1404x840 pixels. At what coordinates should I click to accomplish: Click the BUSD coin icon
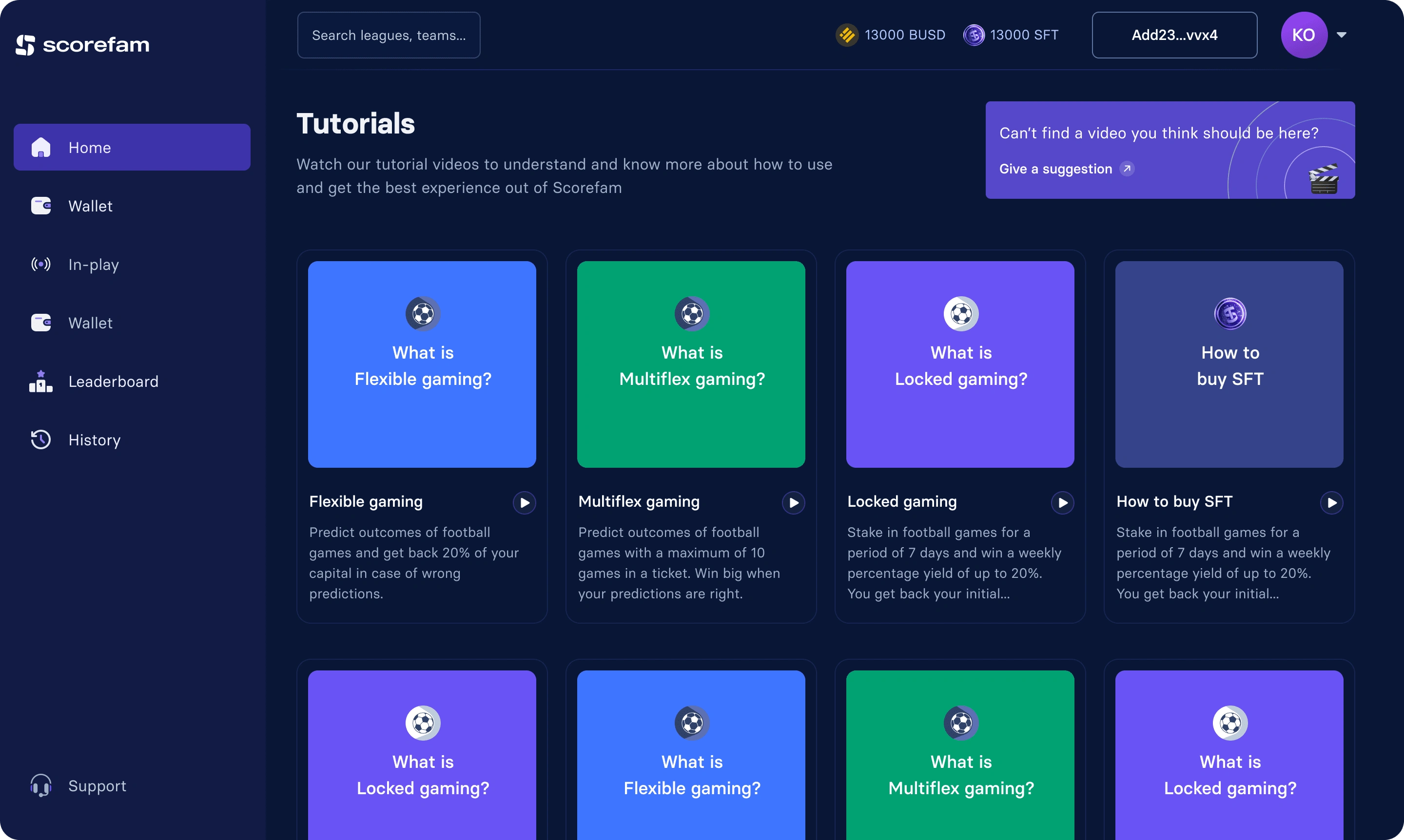point(847,35)
